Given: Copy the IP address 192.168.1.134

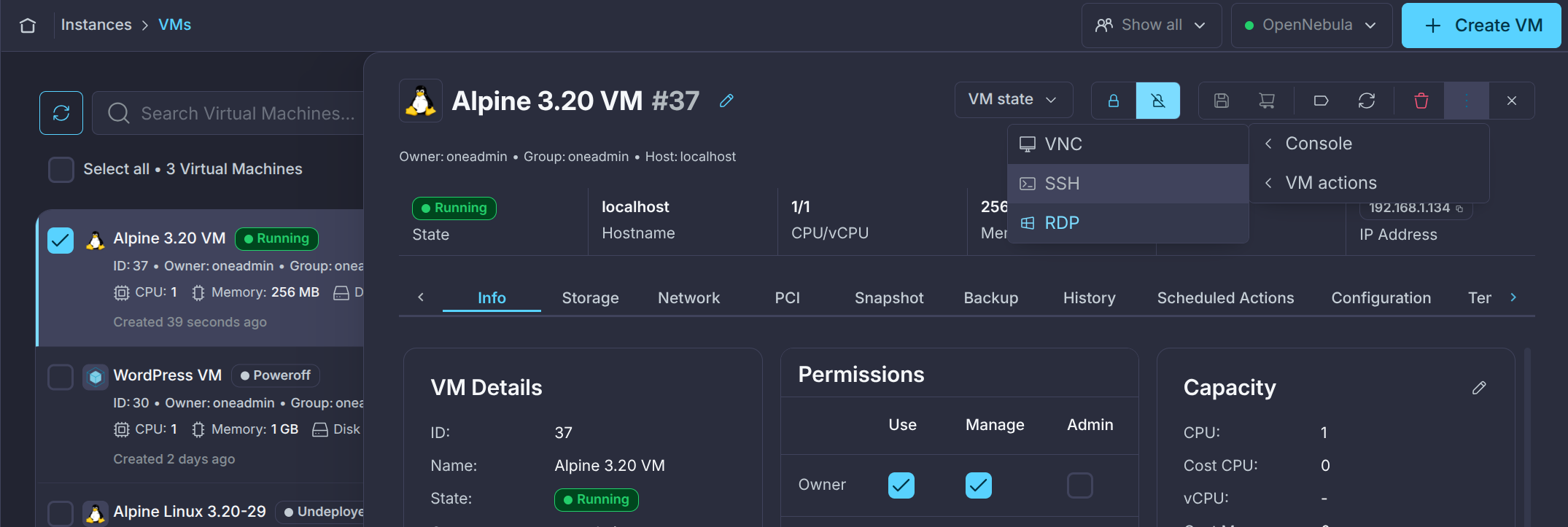Looking at the screenshot, I should [1459, 208].
